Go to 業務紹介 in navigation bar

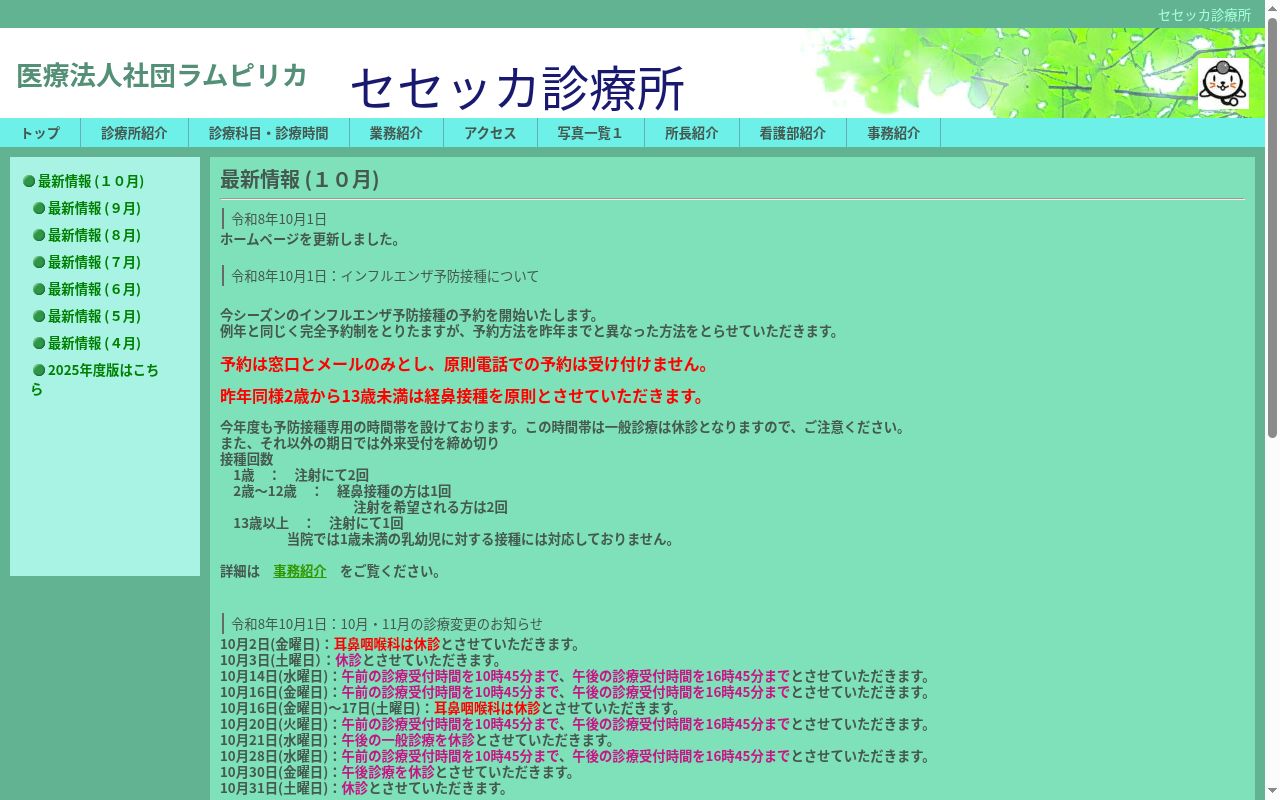[x=396, y=133]
